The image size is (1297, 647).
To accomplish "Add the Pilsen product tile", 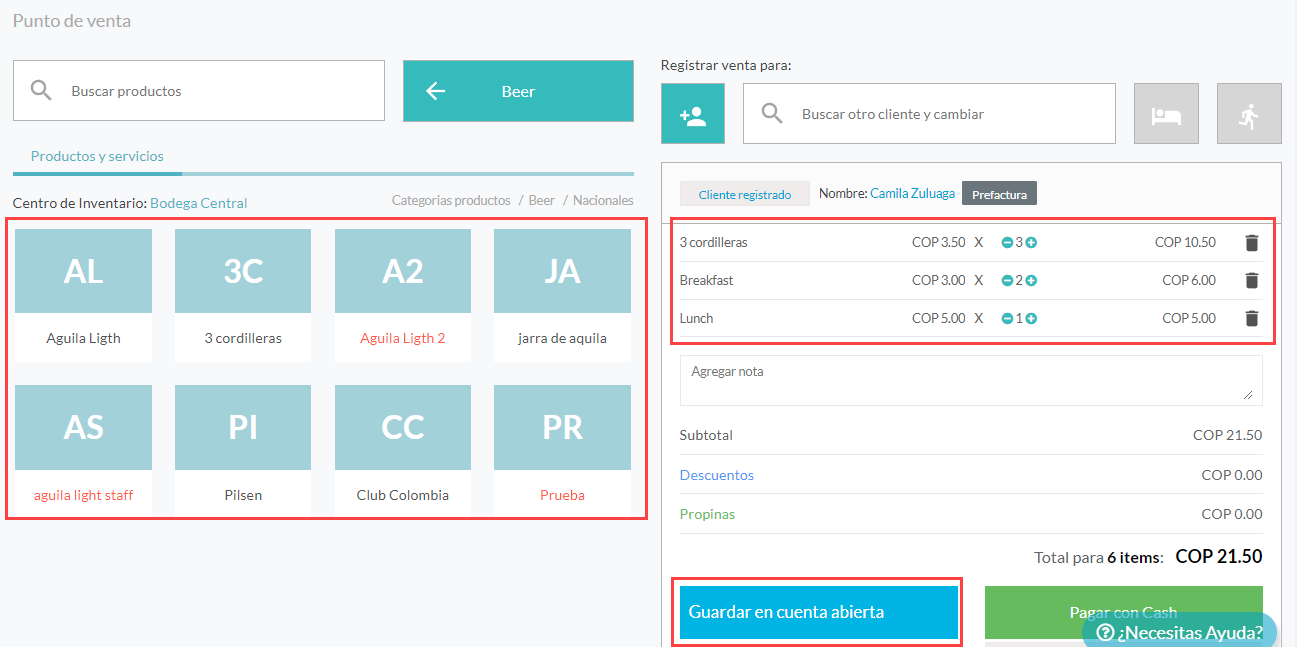I will 243,449.
